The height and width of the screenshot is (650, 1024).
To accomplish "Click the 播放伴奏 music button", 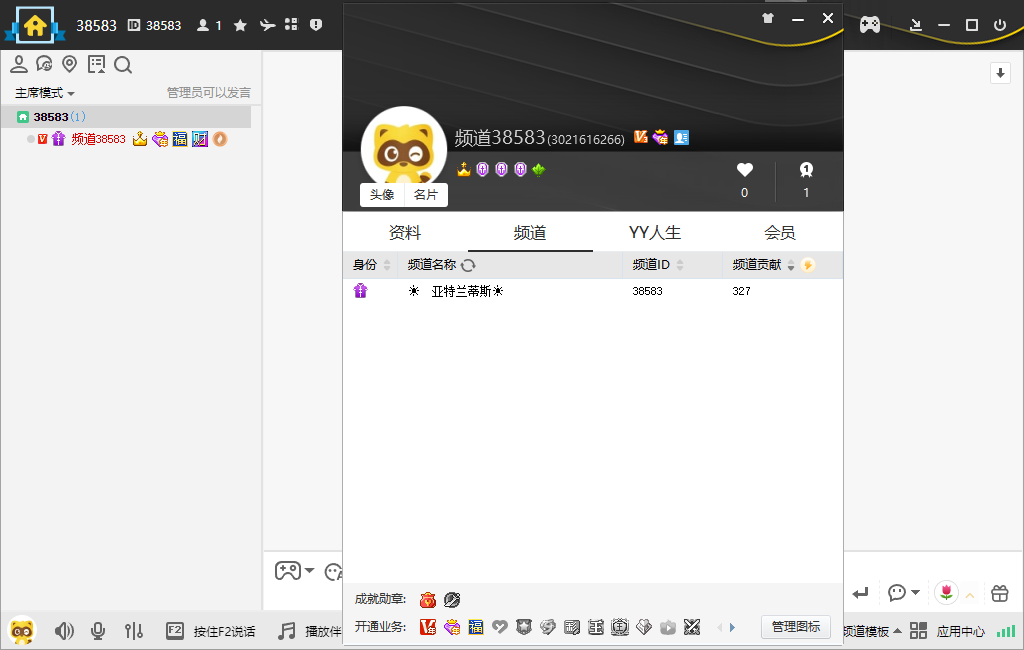I will 309,631.
